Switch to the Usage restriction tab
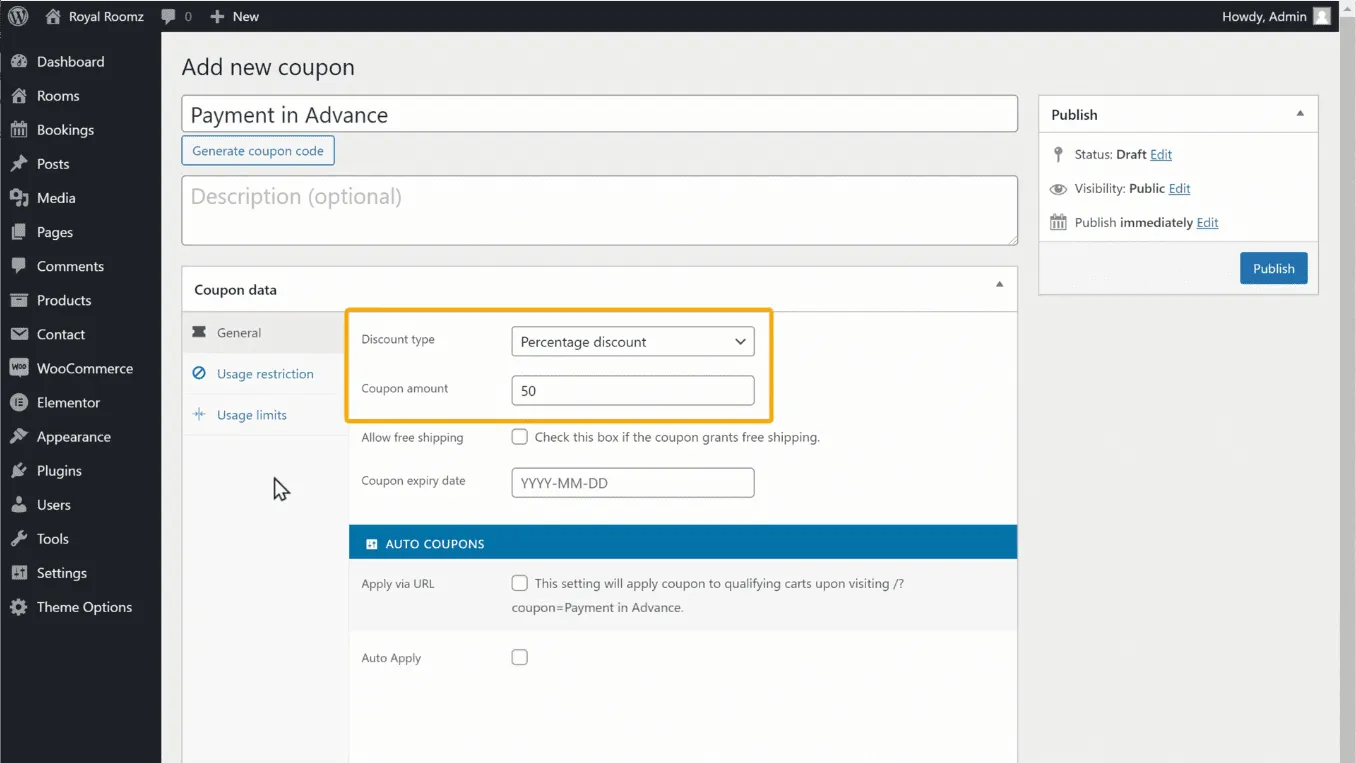 (265, 374)
